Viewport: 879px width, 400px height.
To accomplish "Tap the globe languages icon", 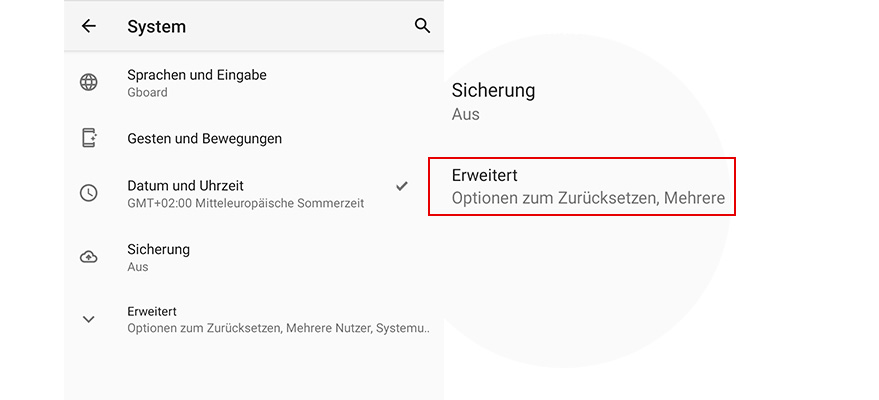I will pyautogui.click(x=89, y=83).
